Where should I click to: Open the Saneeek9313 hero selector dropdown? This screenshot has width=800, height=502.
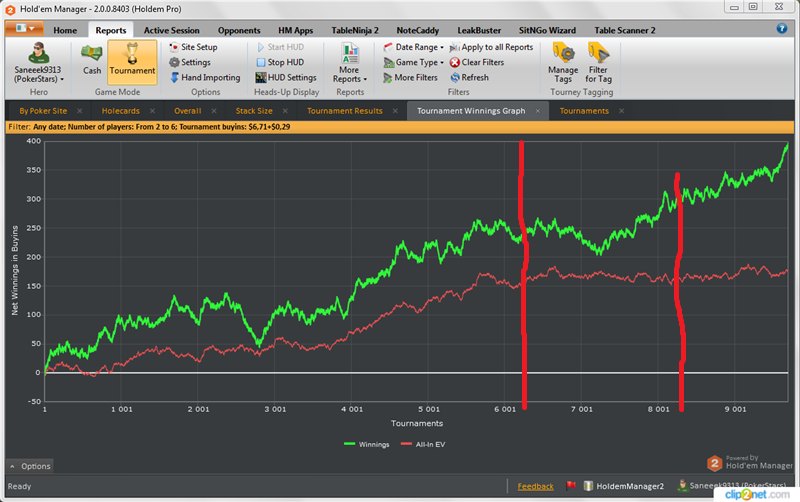(38, 63)
